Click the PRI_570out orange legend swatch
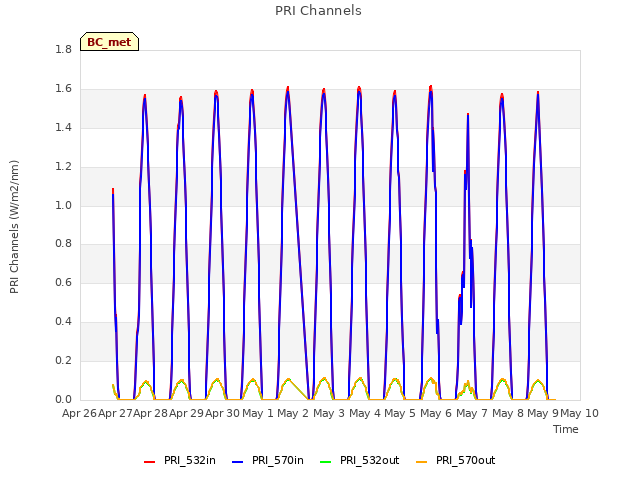 tap(422, 462)
